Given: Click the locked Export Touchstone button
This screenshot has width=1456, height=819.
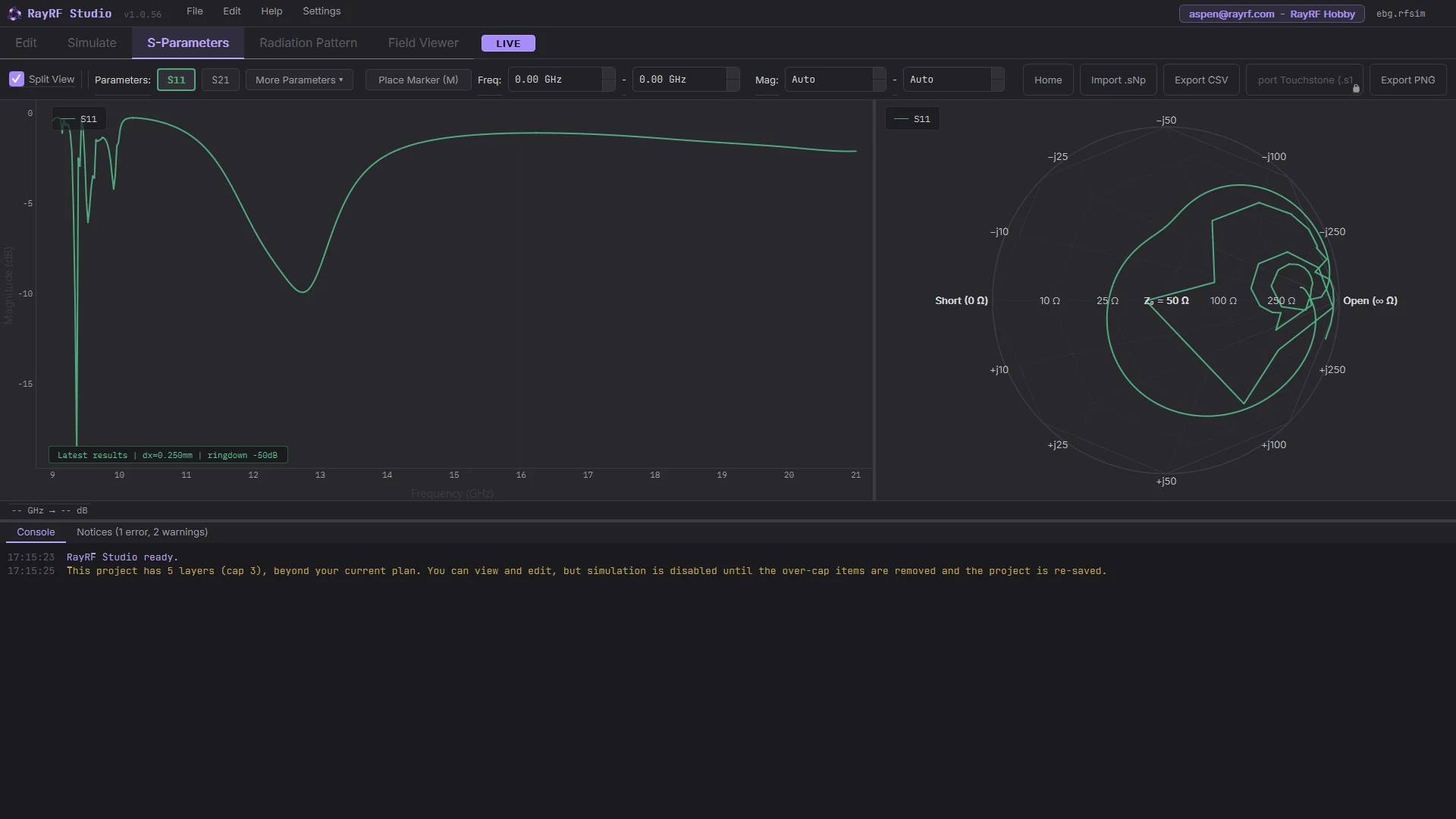Looking at the screenshot, I should click(x=1304, y=80).
